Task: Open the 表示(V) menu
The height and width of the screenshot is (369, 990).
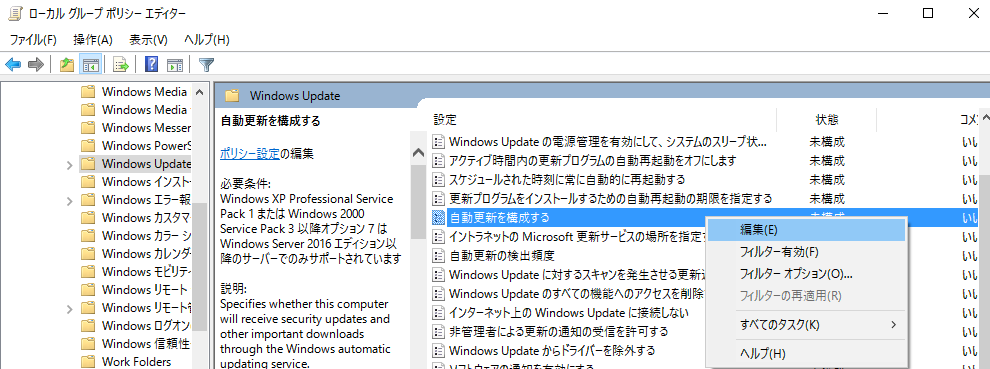Action: click(148, 40)
